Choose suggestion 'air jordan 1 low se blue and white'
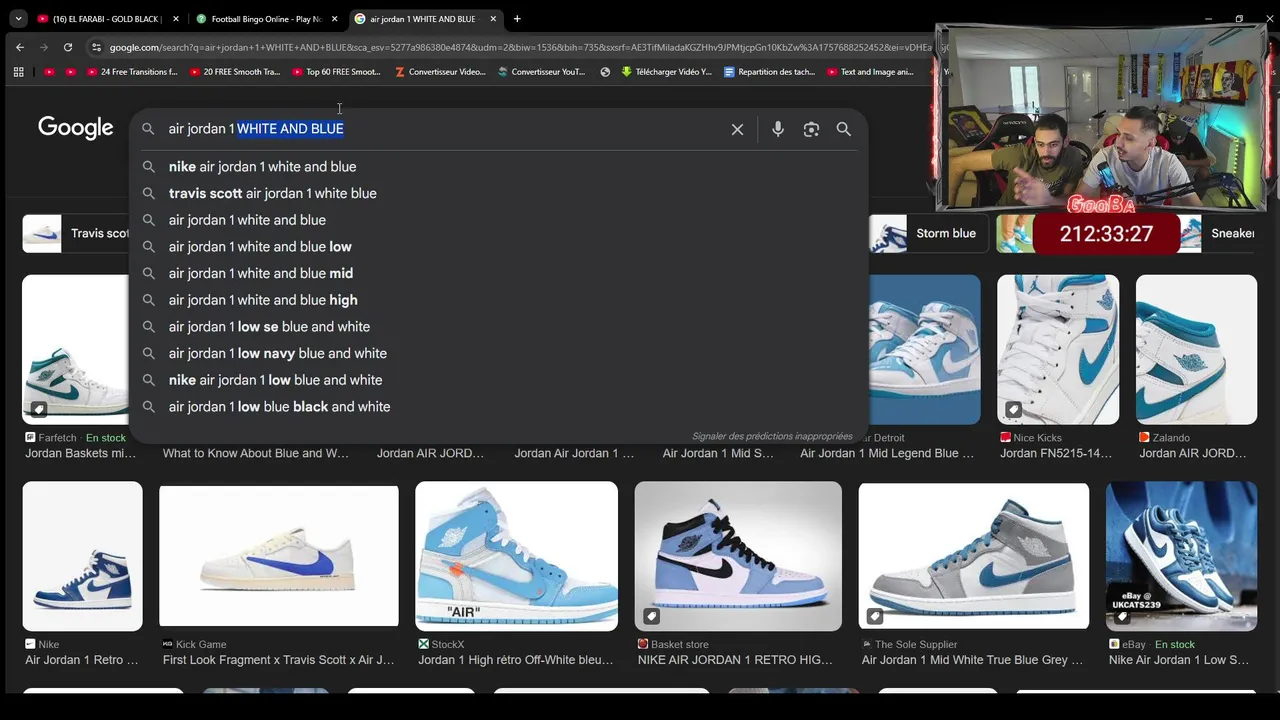 (x=498, y=327)
